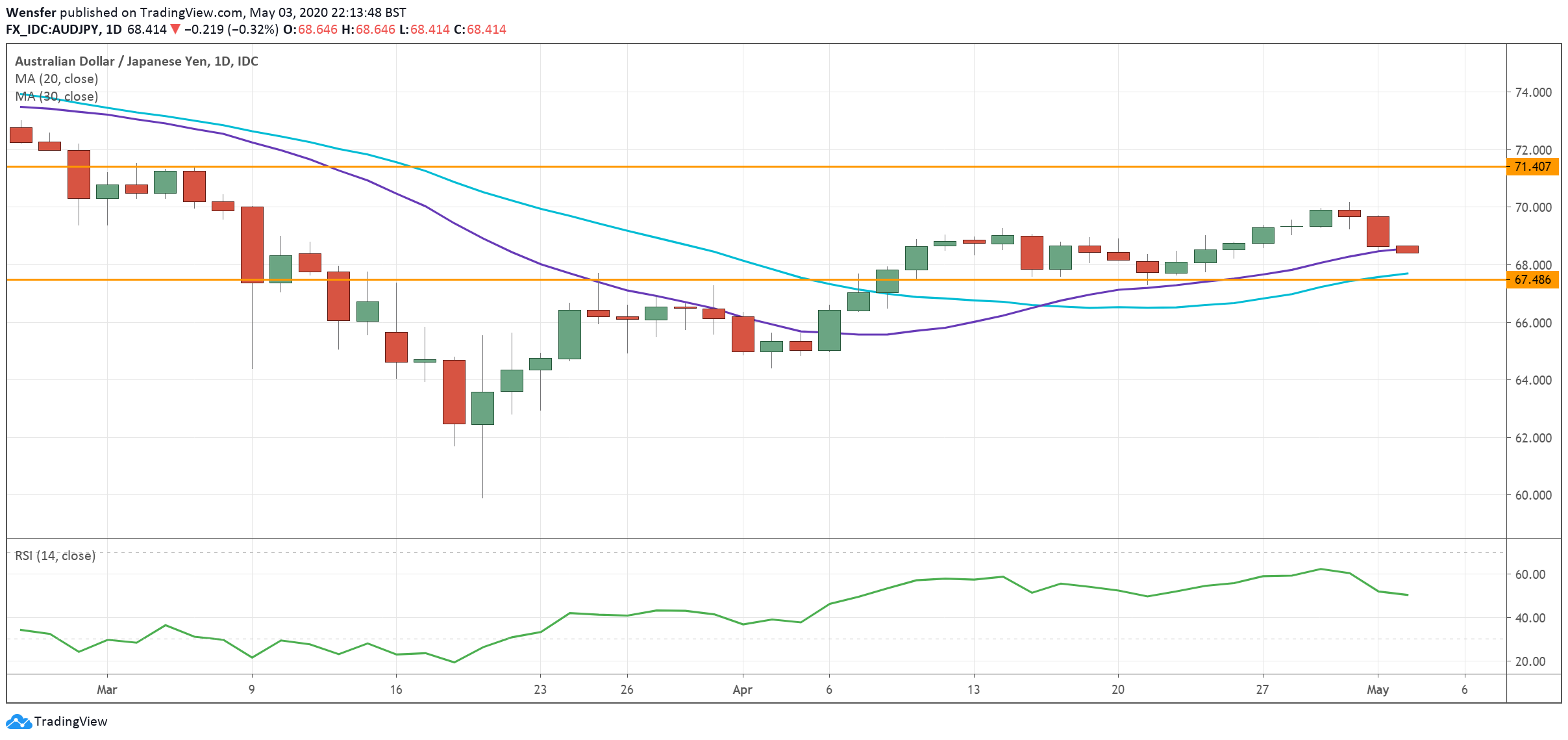
Task: Click the 1D timeframe label in the header
Action: point(114,29)
